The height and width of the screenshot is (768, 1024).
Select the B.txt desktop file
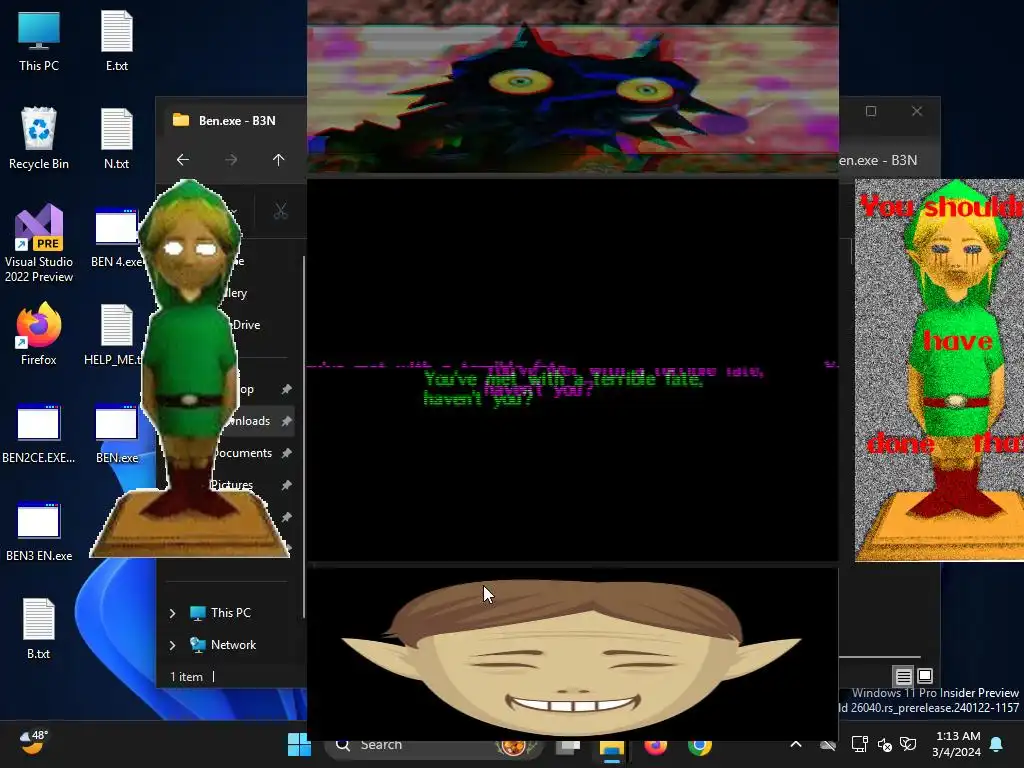(39, 629)
